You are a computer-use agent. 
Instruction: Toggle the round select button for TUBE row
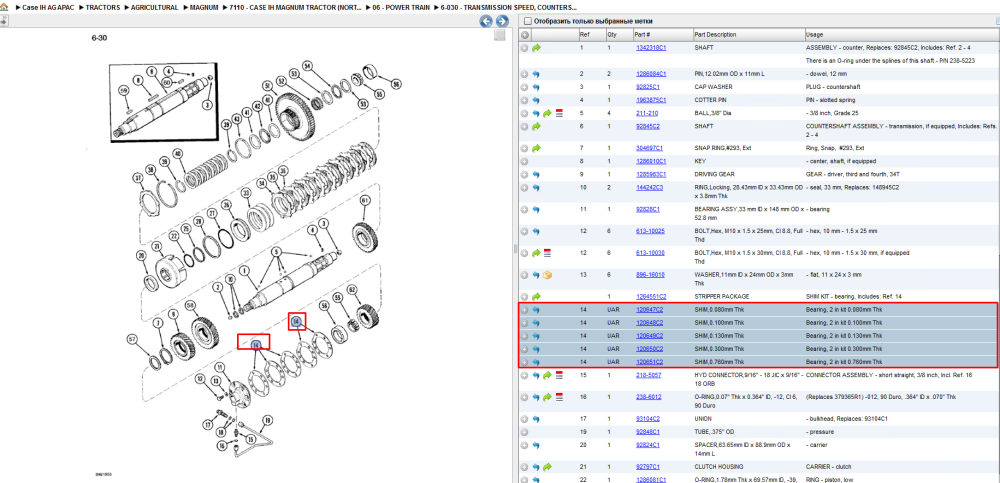click(525, 432)
